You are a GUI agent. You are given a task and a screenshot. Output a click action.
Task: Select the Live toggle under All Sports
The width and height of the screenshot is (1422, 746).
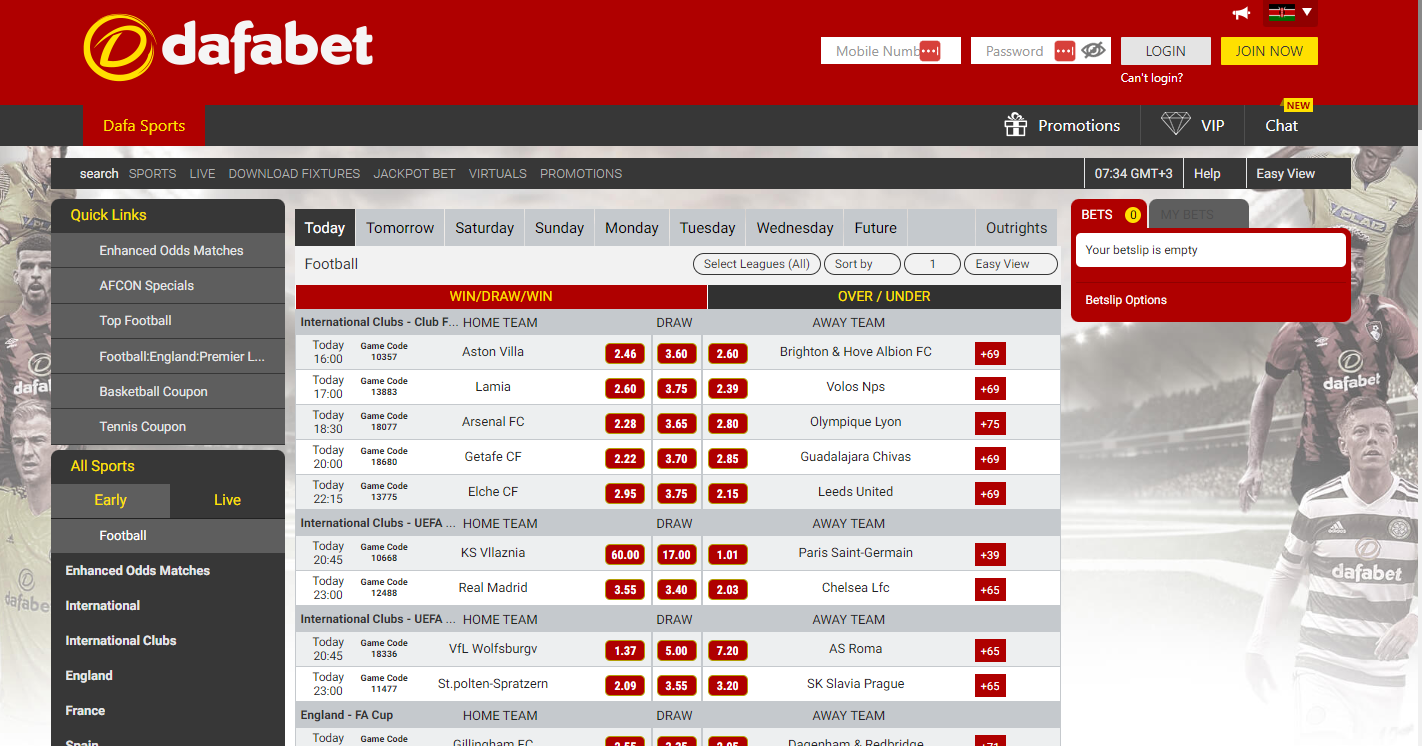[x=227, y=500]
